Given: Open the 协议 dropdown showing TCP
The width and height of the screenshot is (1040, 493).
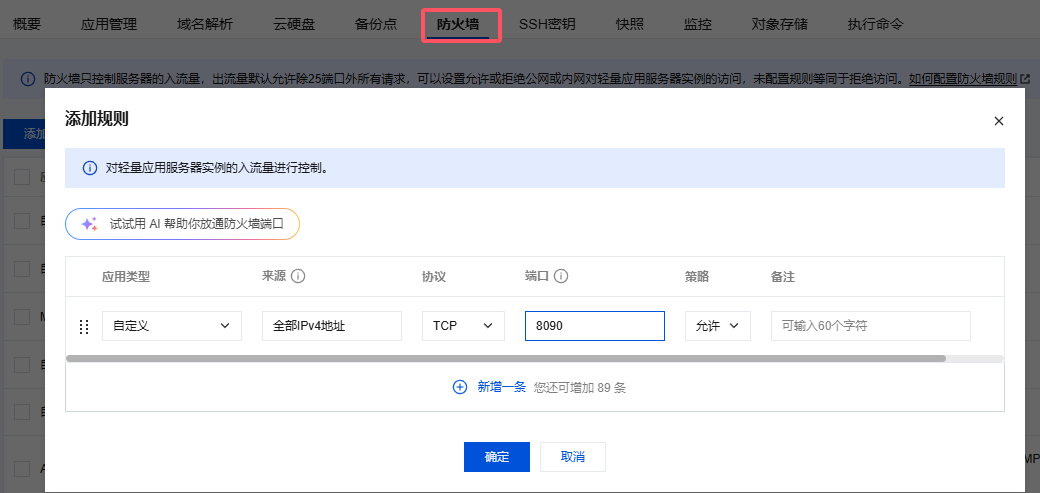Looking at the screenshot, I should point(463,326).
